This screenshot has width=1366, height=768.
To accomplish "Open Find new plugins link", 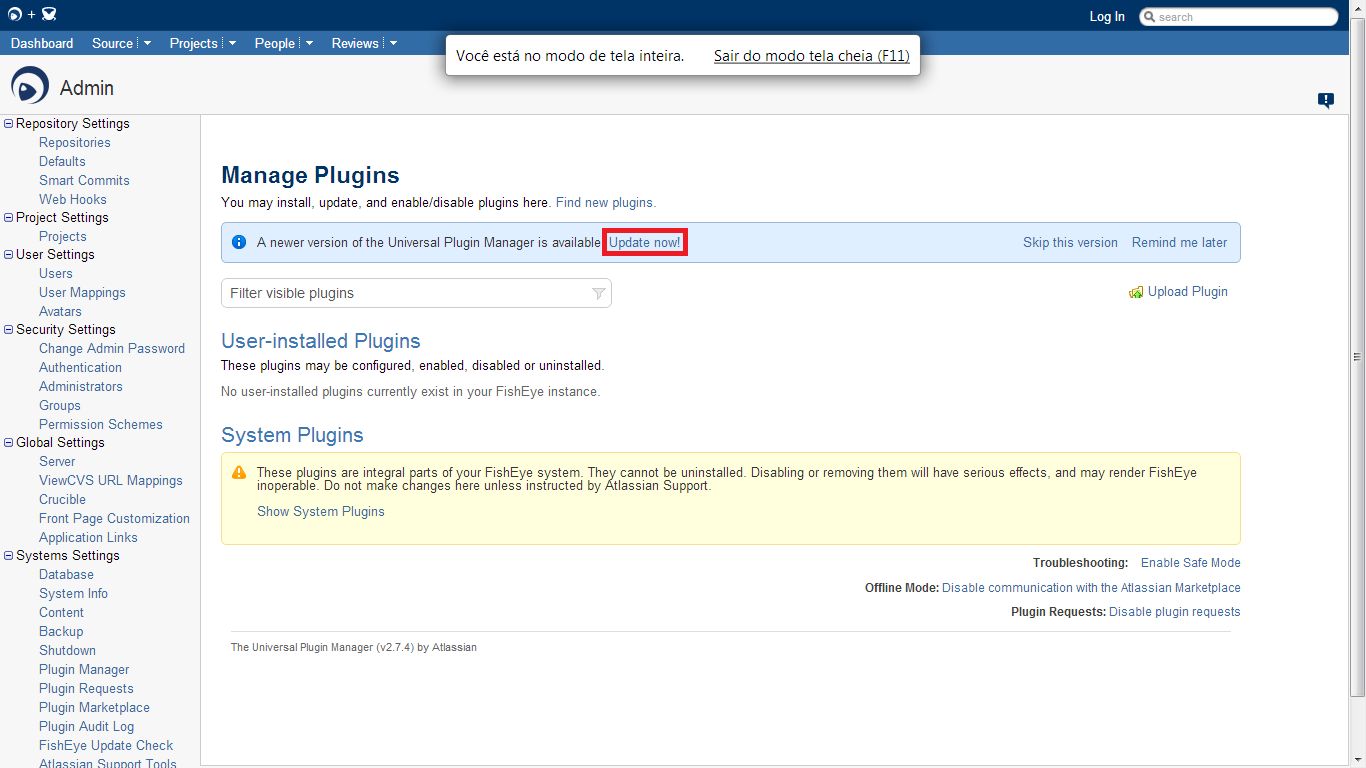I will (606, 202).
